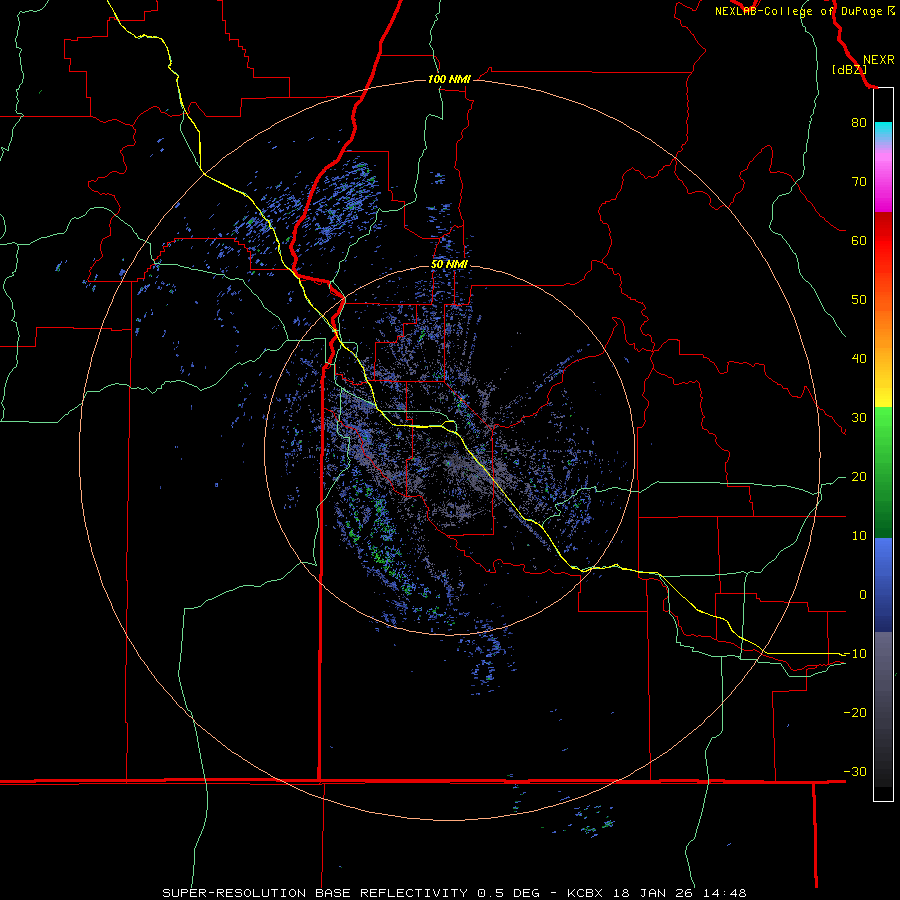Click the [dBZ] unit label

click(849, 69)
